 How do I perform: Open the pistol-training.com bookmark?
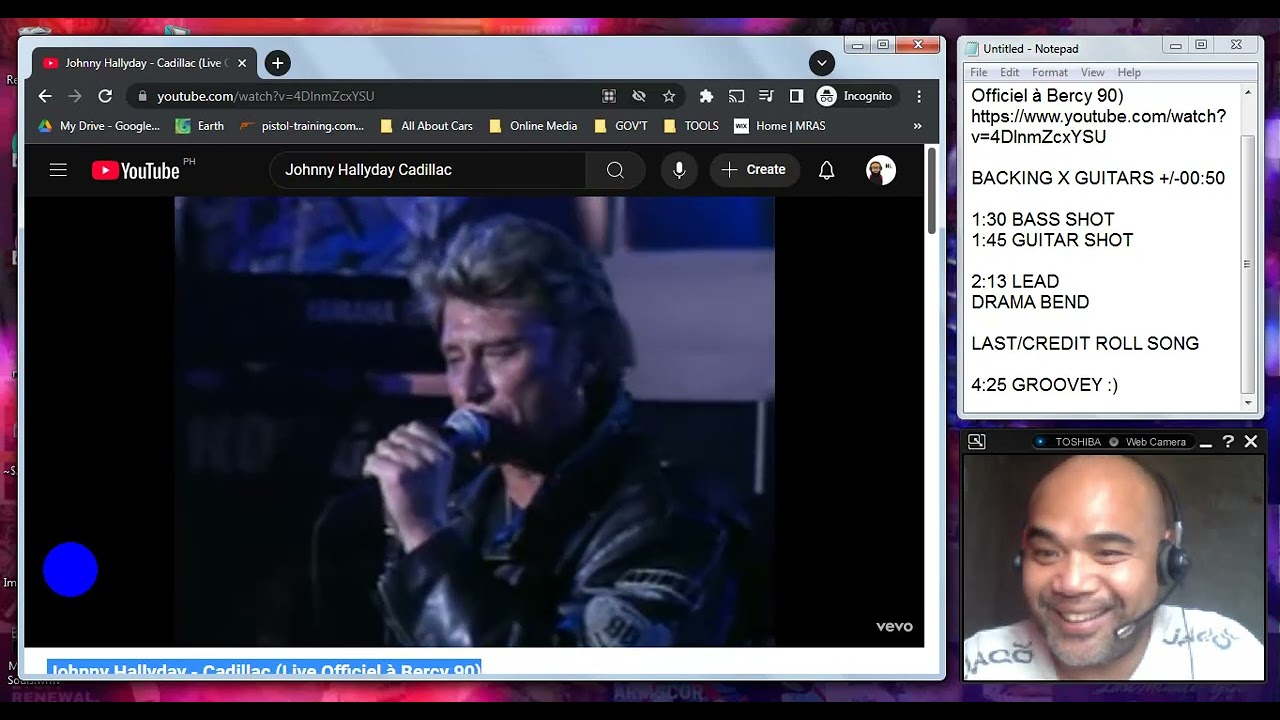(x=302, y=126)
